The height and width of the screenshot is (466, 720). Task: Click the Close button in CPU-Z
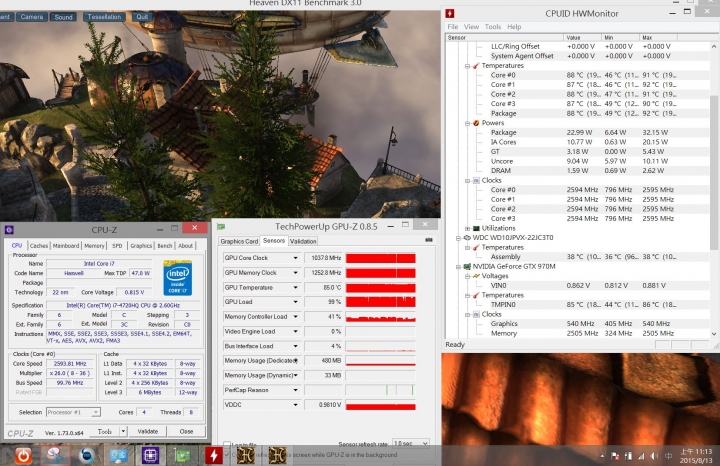click(x=186, y=432)
